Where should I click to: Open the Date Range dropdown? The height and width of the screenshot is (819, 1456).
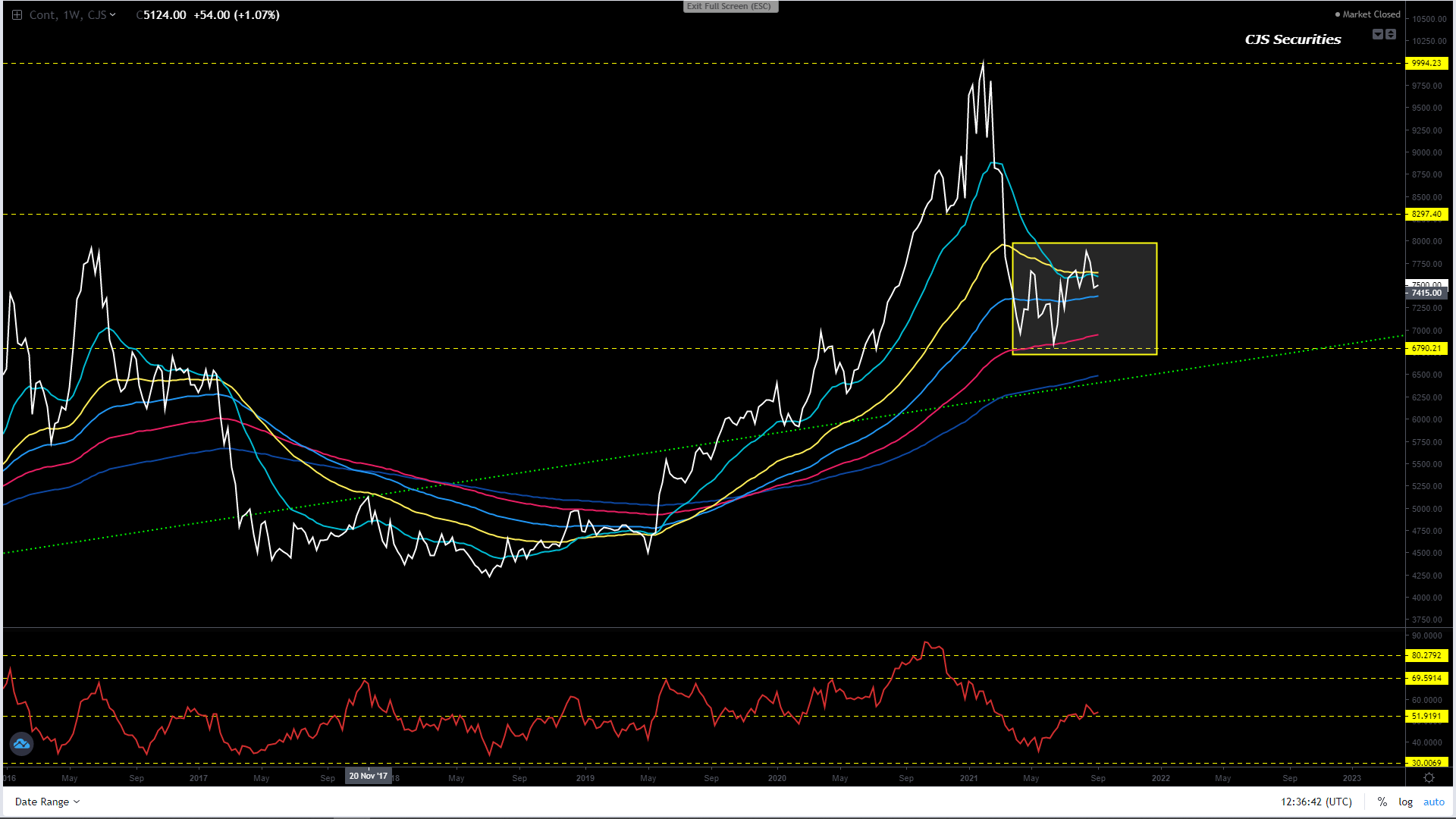click(47, 802)
